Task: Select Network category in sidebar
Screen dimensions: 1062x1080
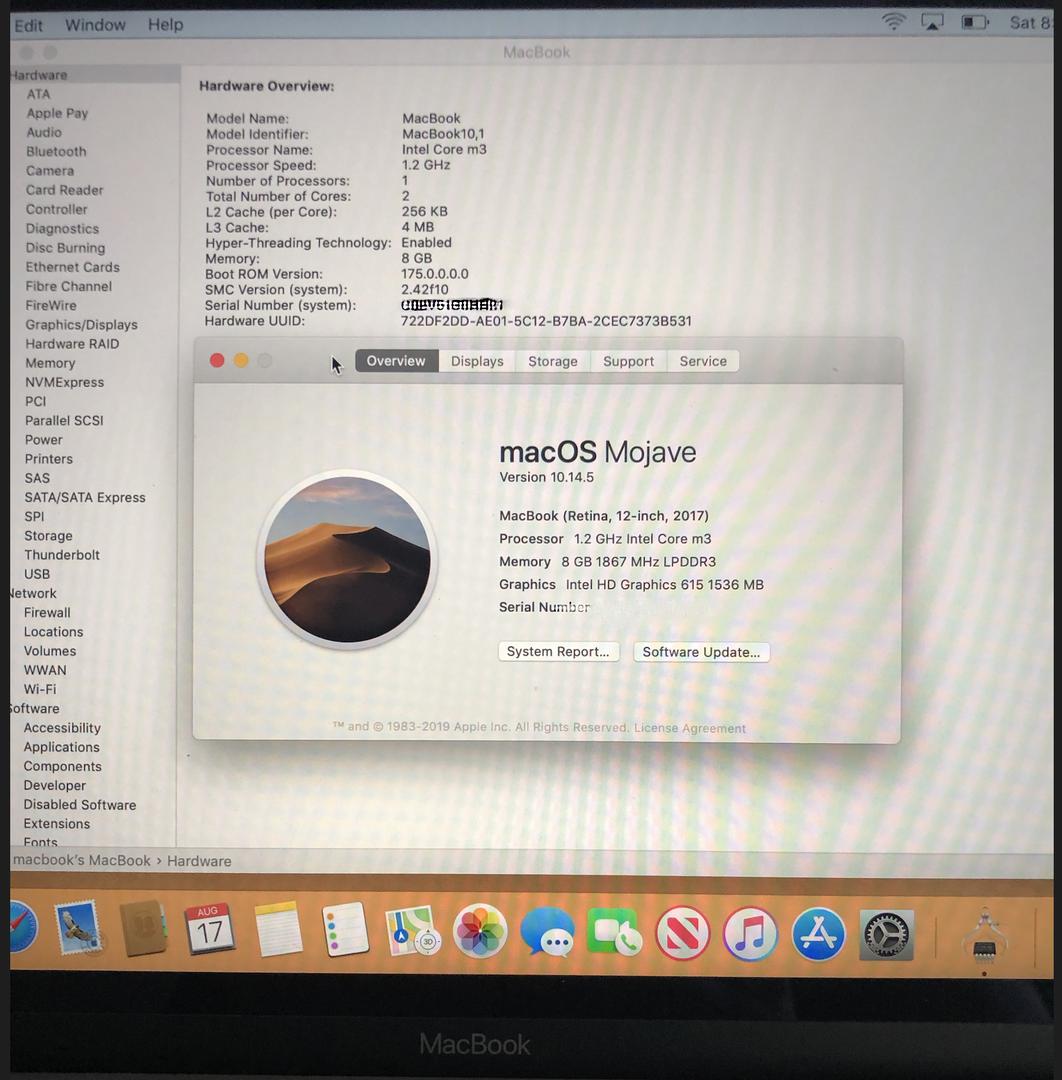Action: (x=33, y=594)
